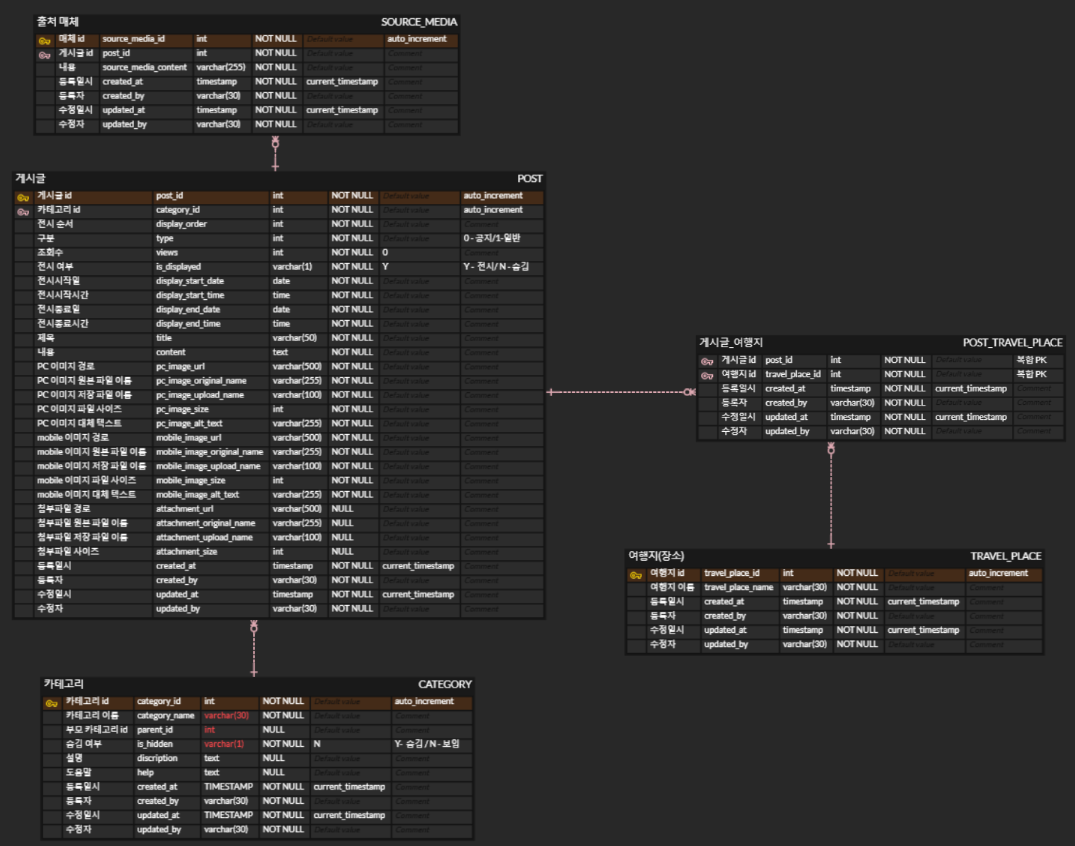This screenshot has width=1075, height=846.
Task: Click the '조회수' label in POST
Action: (x=49, y=253)
